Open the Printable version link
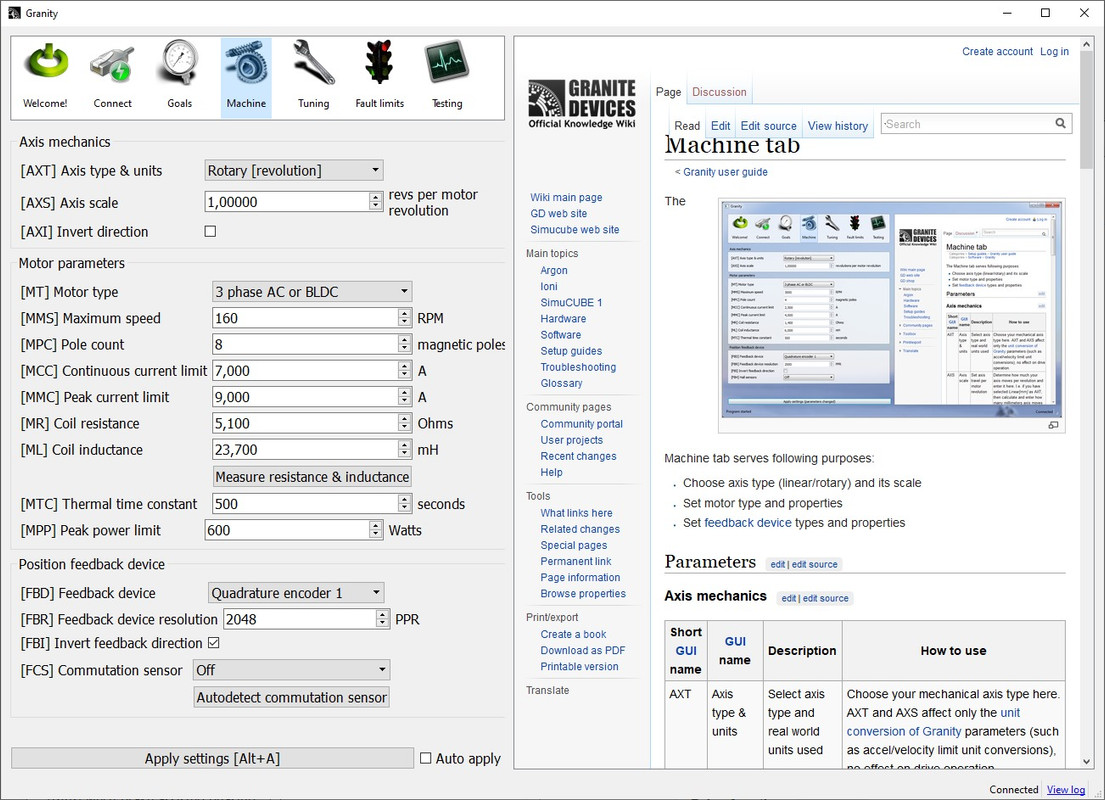1105x800 pixels. click(579, 667)
